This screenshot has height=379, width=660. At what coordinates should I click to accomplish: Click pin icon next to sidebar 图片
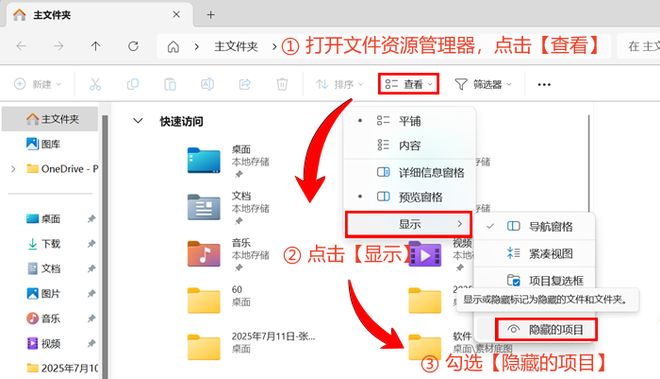tap(91, 294)
